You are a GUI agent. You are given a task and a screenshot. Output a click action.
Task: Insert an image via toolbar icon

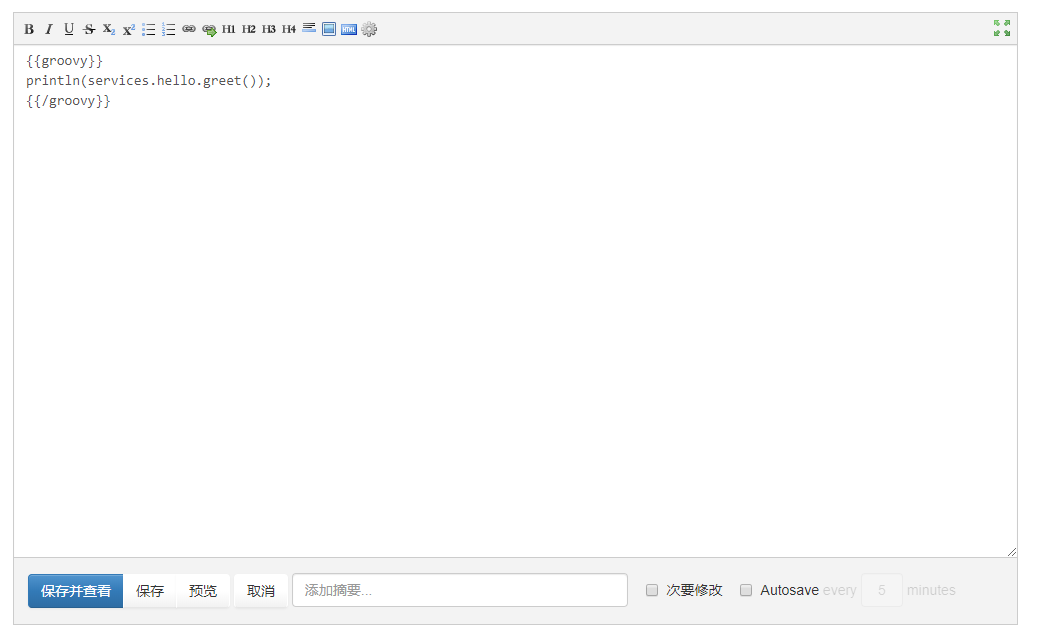coord(329,29)
